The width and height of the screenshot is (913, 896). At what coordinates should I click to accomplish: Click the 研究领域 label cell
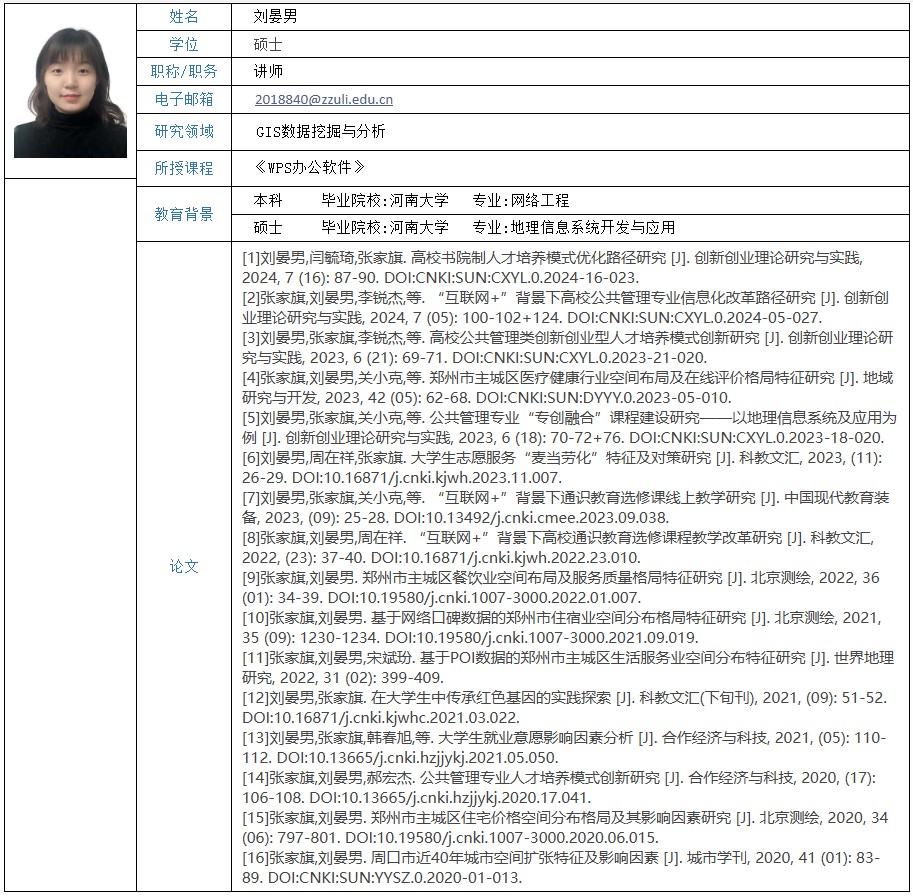pos(184,131)
